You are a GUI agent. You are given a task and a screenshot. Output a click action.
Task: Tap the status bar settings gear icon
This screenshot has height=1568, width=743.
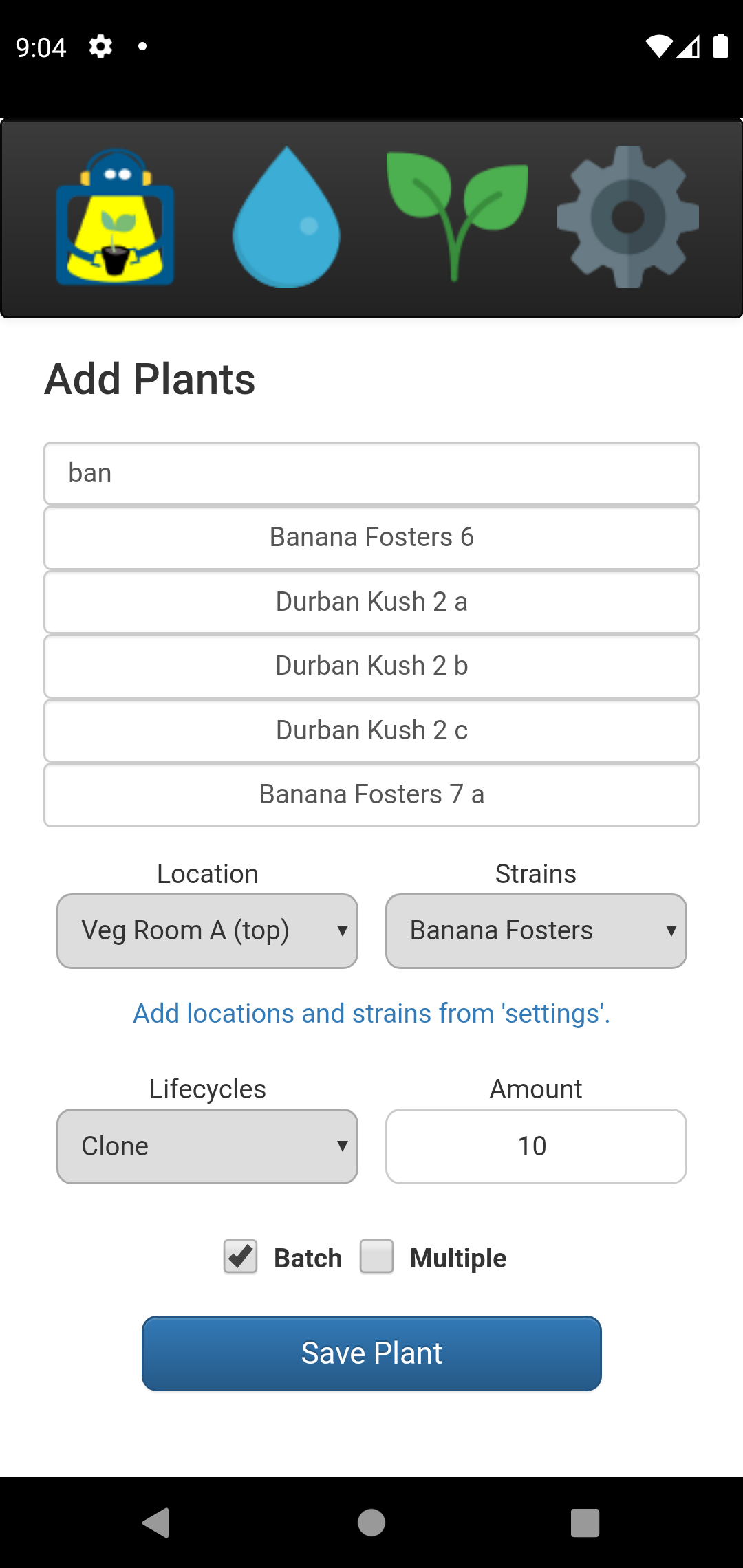(100, 47)
